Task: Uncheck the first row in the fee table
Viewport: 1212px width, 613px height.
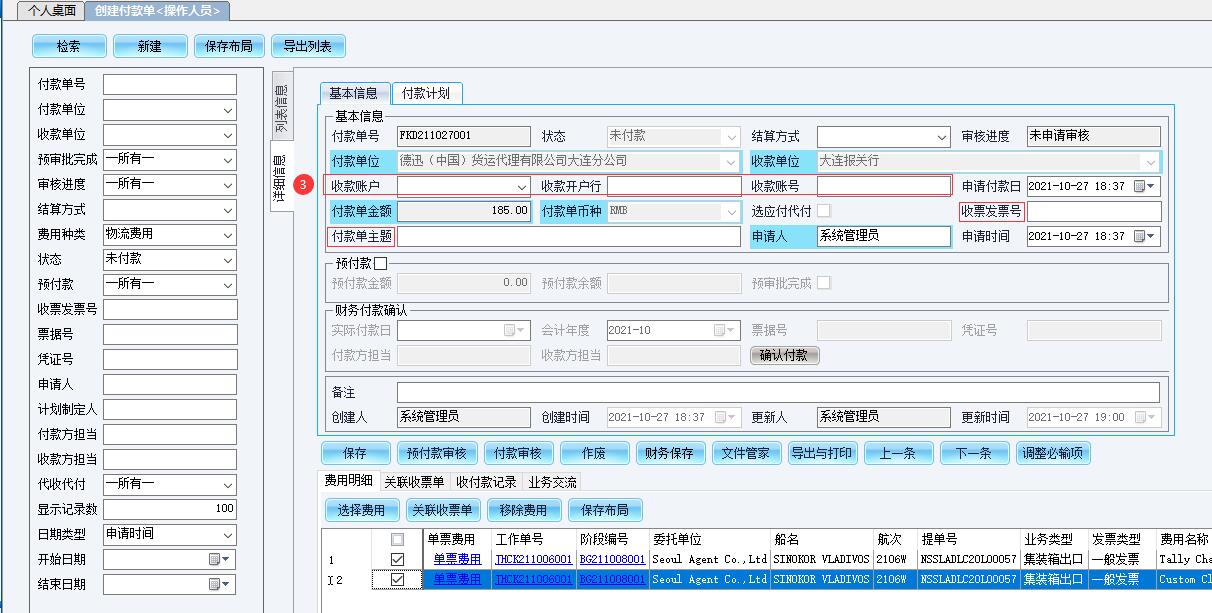Action: click(x=398, y=560)
